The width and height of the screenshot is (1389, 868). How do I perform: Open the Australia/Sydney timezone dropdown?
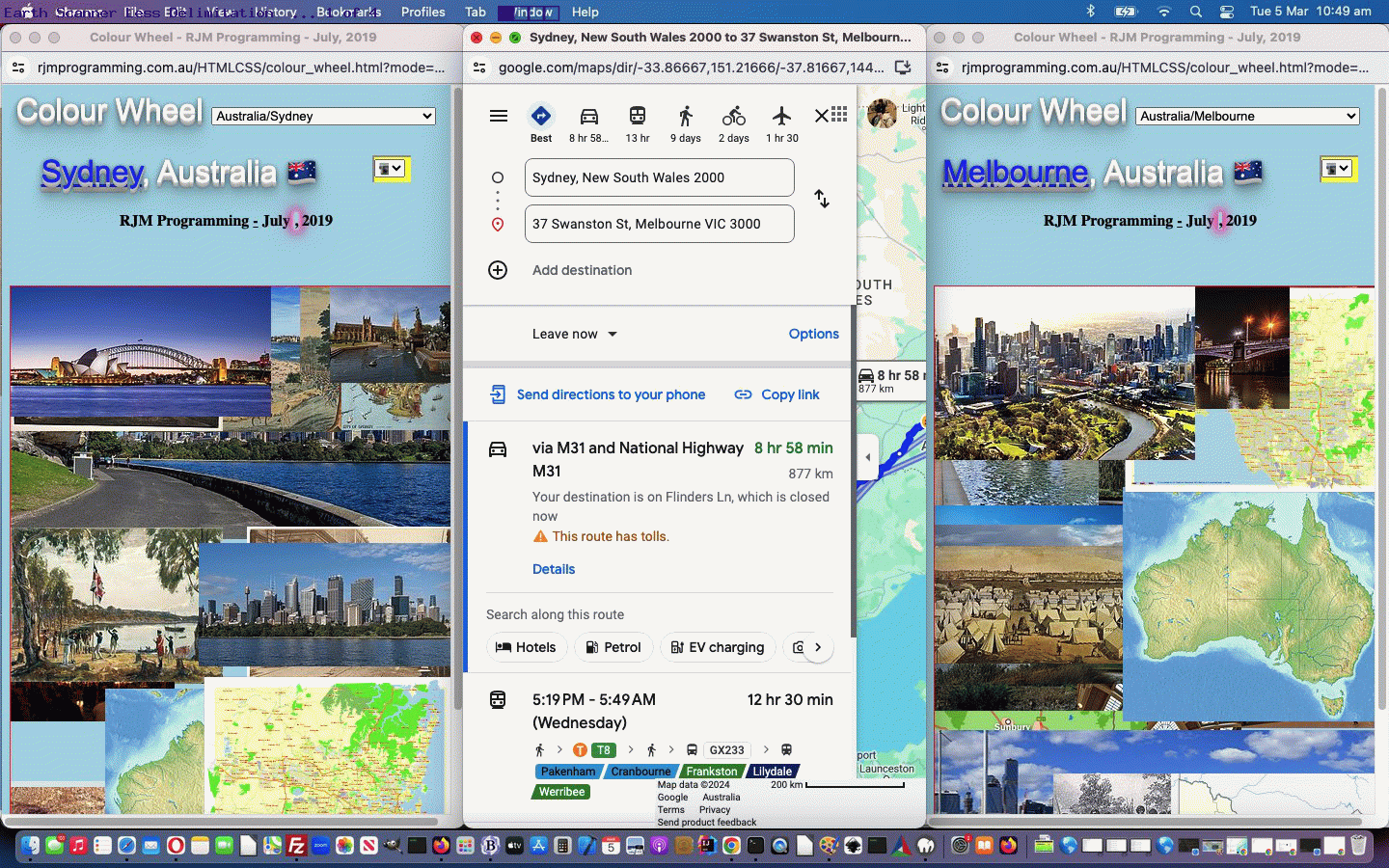(323, 116)
